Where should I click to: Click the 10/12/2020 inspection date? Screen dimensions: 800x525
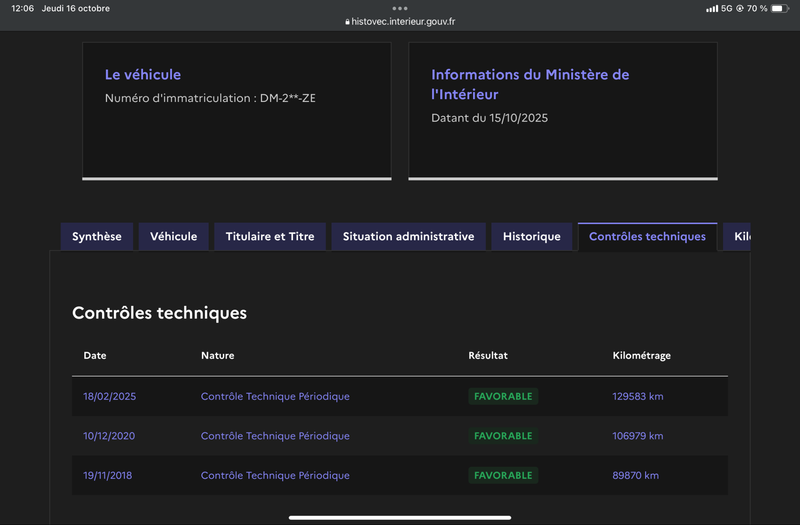pyautogui.click(x=109, y=436)
